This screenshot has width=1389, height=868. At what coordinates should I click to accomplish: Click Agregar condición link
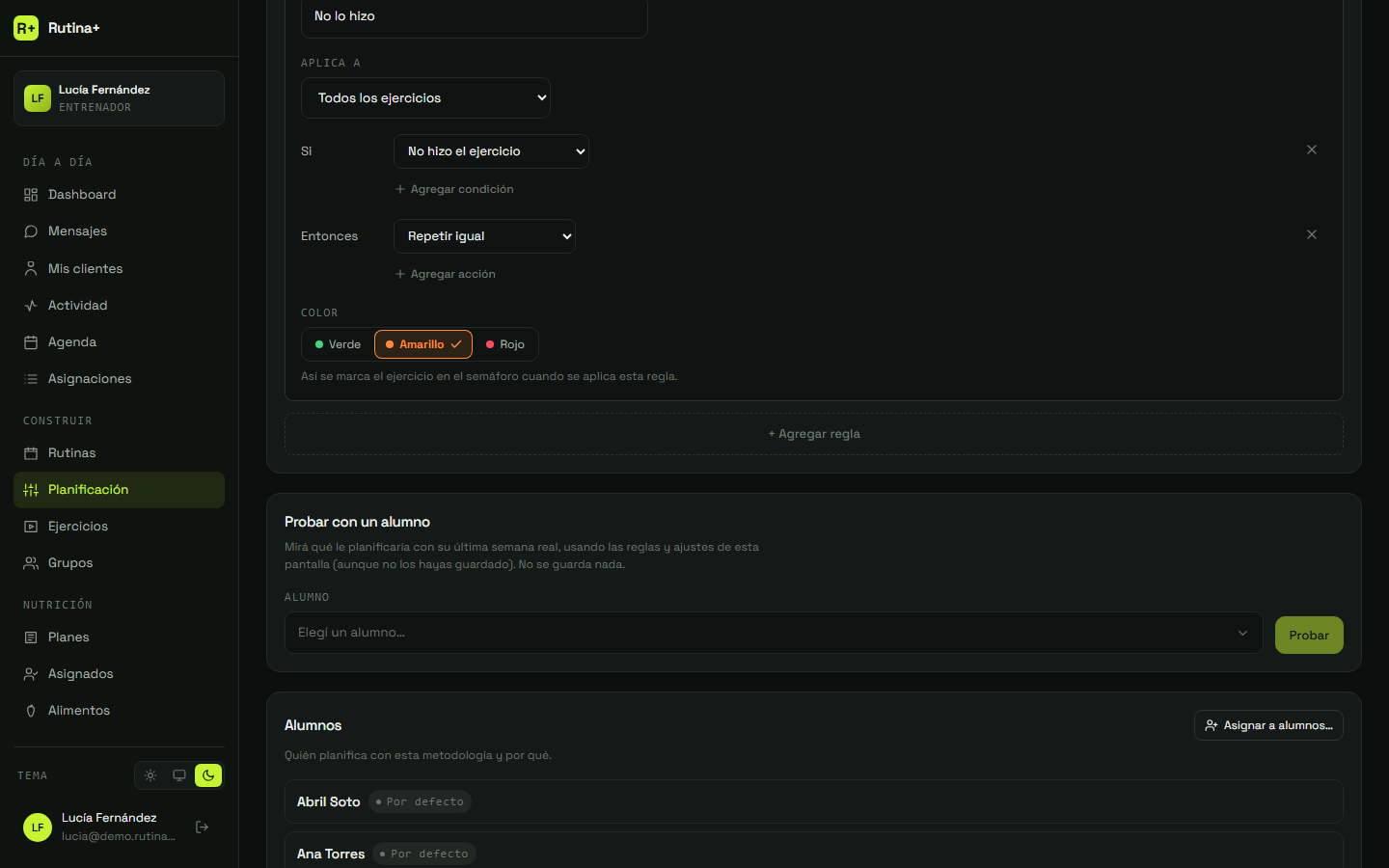pyautogui.click(x=454, y=189)
